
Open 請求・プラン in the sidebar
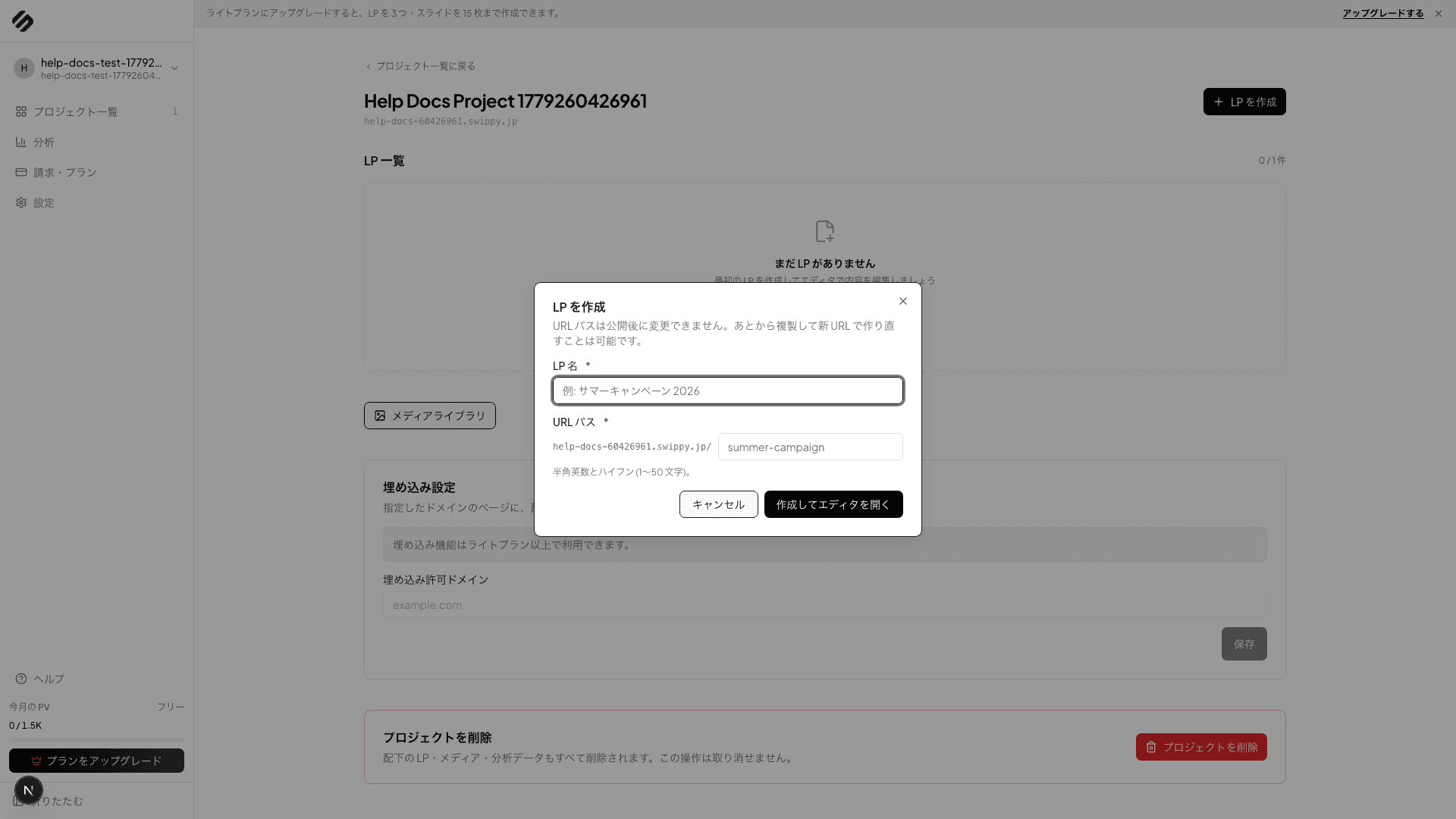(x=96, y=172)
